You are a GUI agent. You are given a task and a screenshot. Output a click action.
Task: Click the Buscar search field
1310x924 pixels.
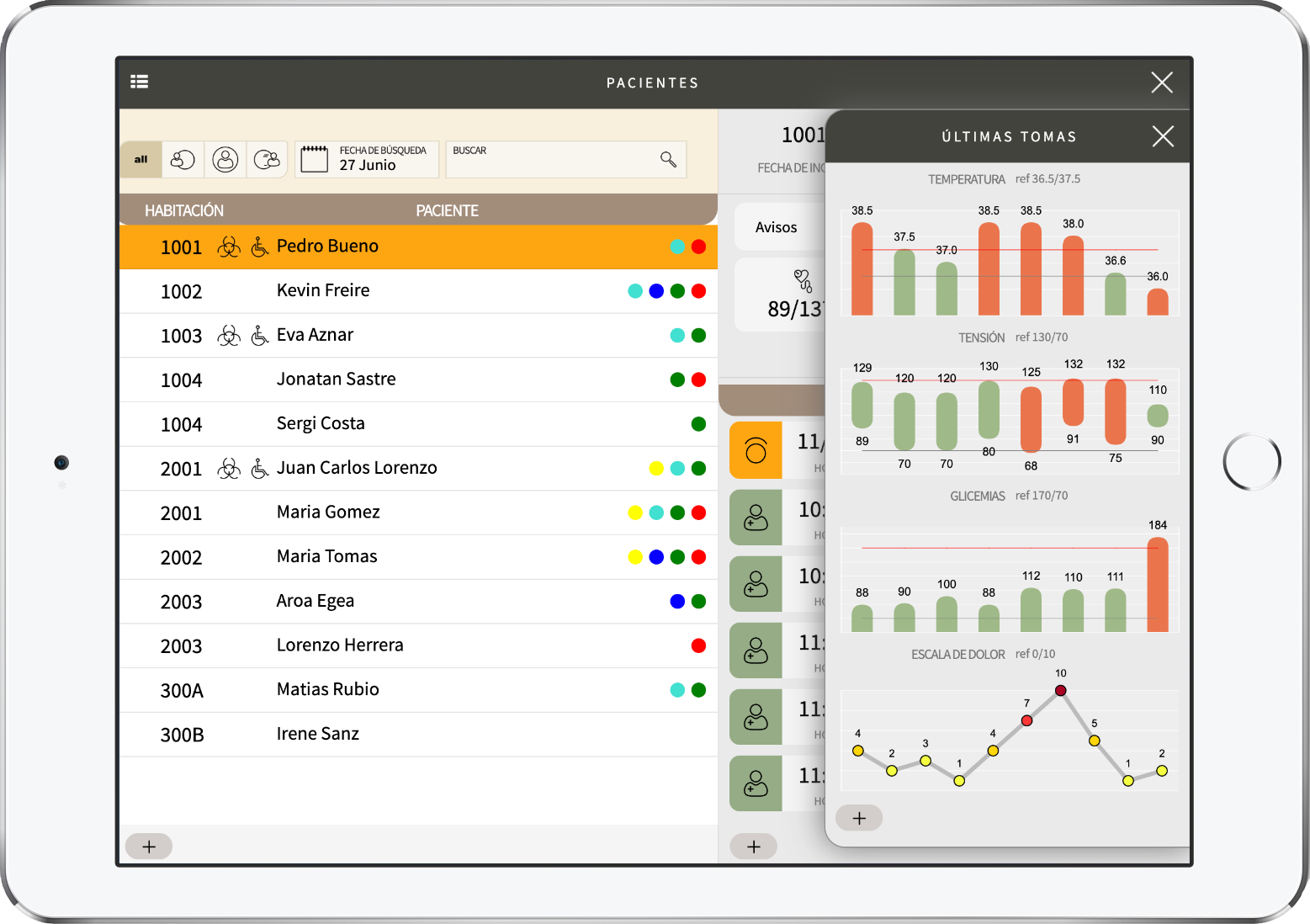[x=551, y=160]
